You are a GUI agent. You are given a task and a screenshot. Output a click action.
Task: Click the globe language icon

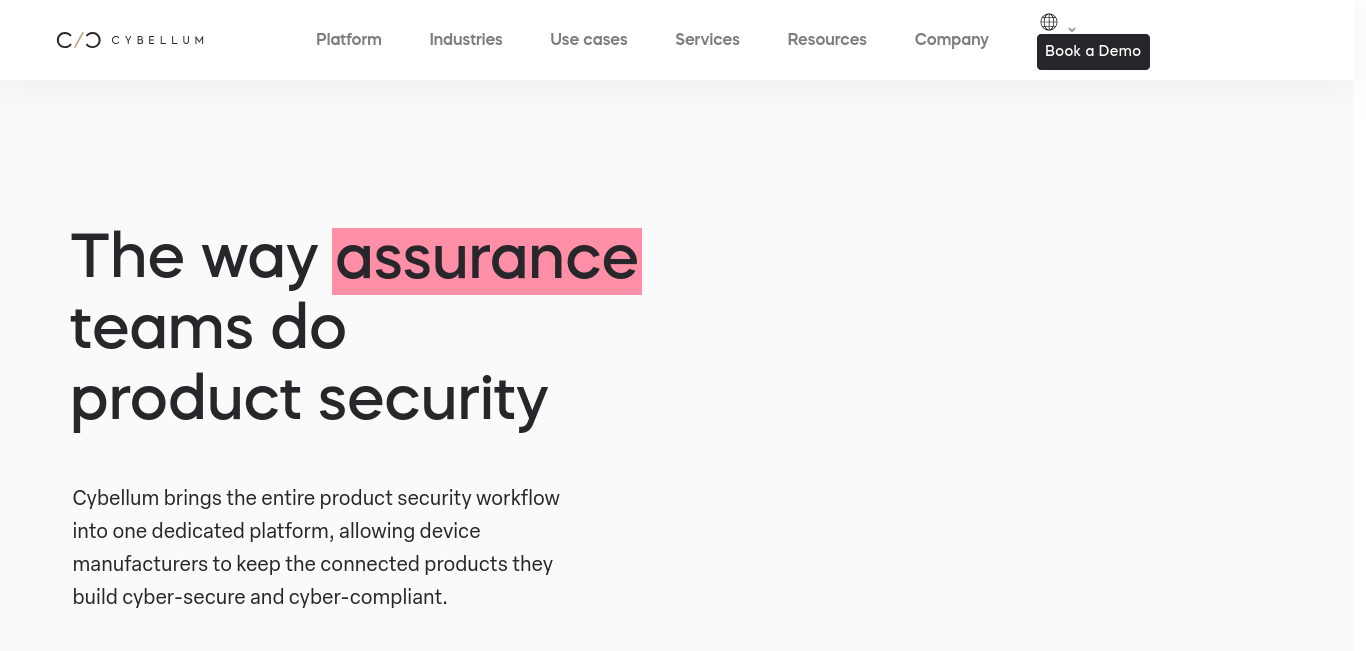tap(1049, 22)
